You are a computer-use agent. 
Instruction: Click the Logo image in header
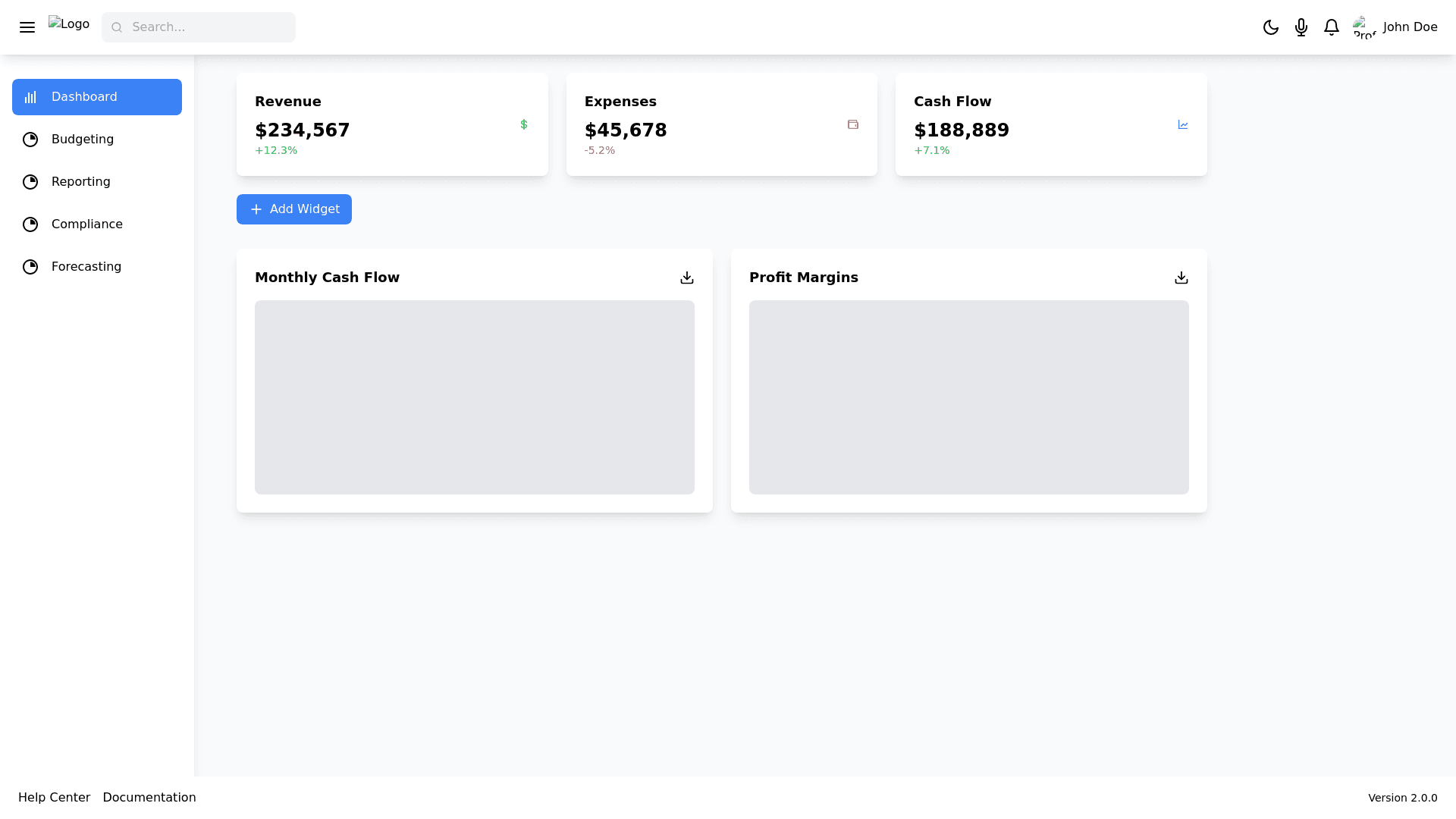pos(69,24)
